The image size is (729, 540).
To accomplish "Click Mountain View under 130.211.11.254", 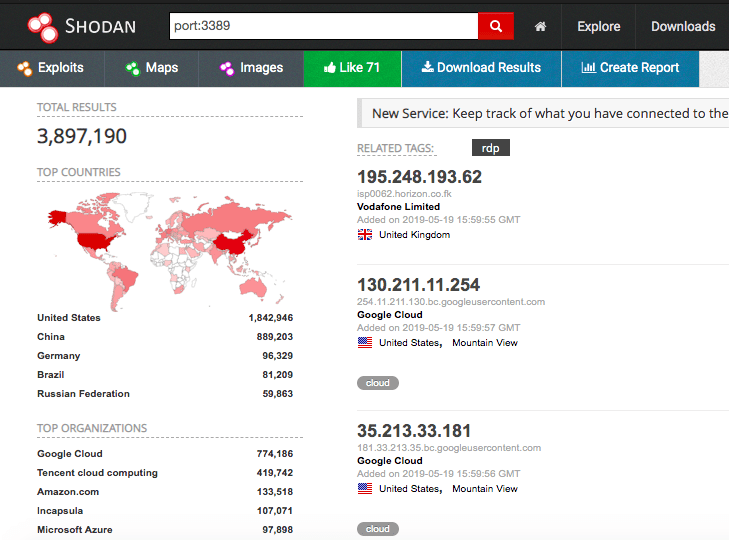I will [x=485, y=343].
